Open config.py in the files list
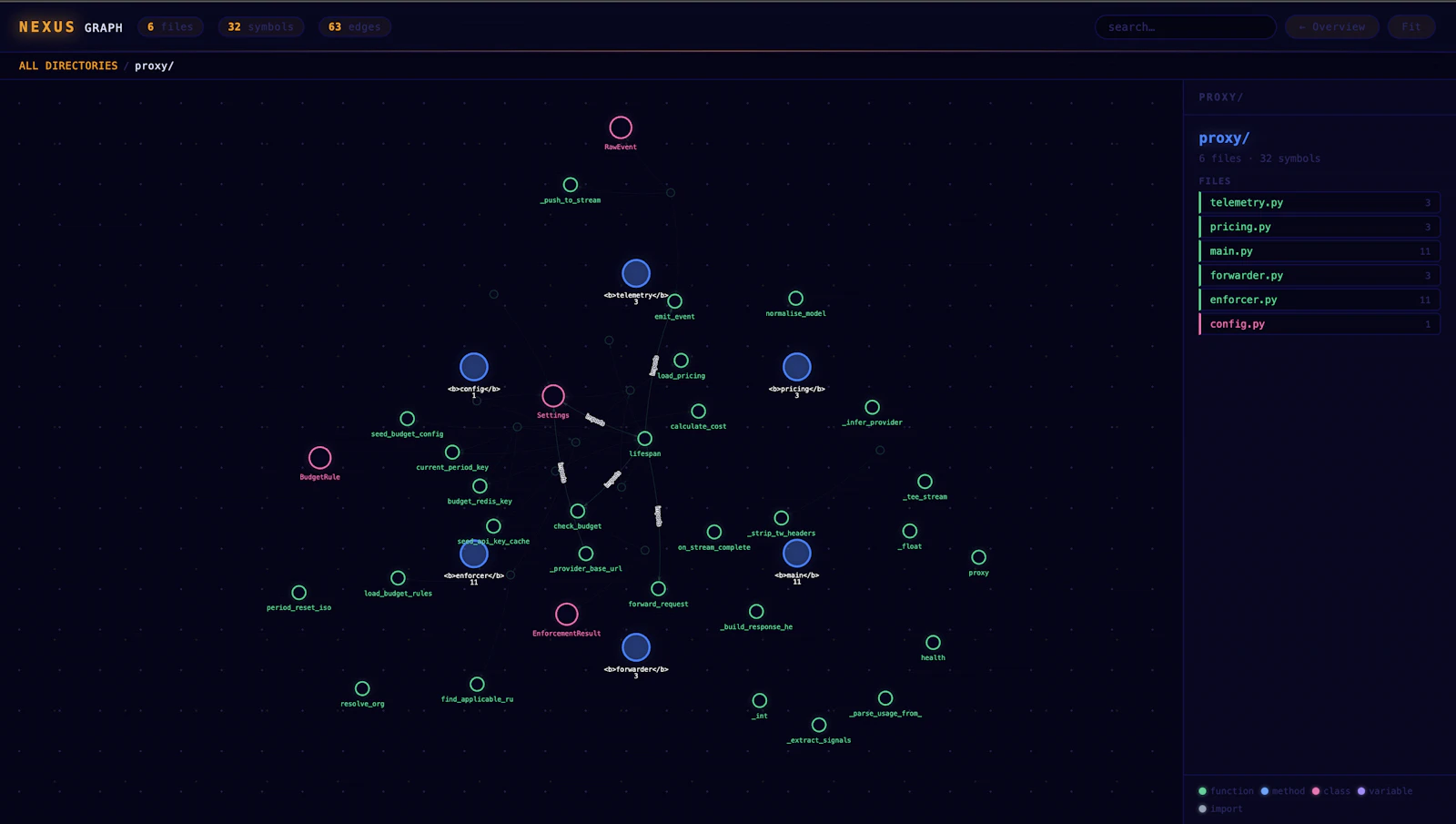1456x824 pixels. click(1319, 324)
